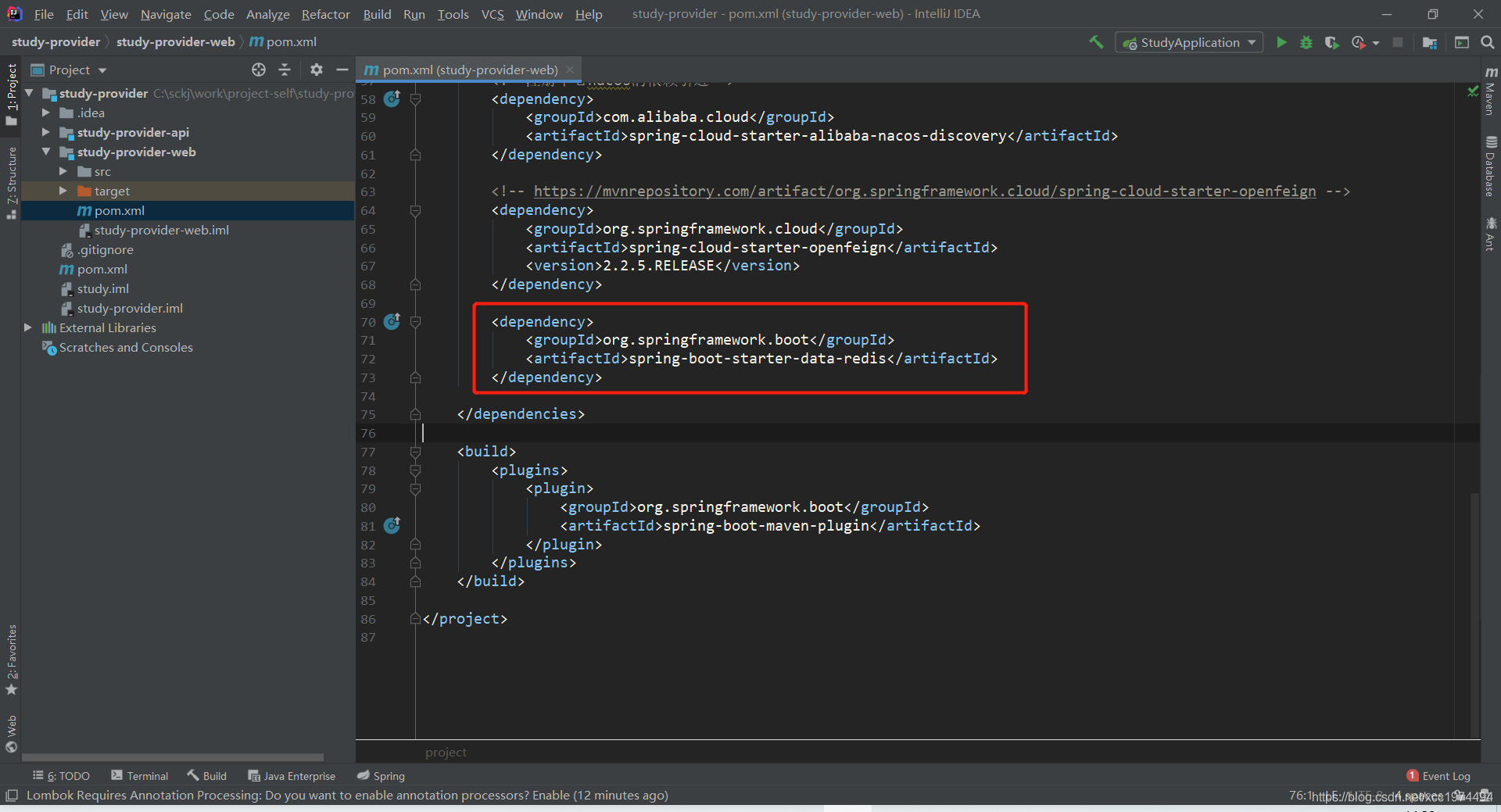Click the Search Everywhere magnifier icon

(1488, 42)
